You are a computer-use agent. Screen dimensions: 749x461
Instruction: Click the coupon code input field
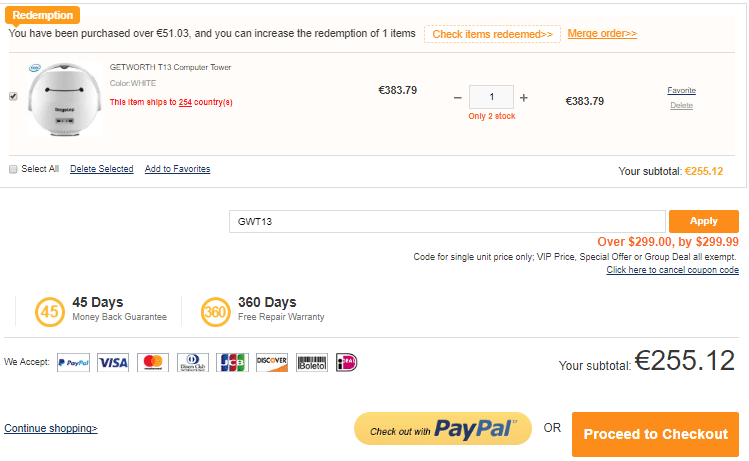447,221
